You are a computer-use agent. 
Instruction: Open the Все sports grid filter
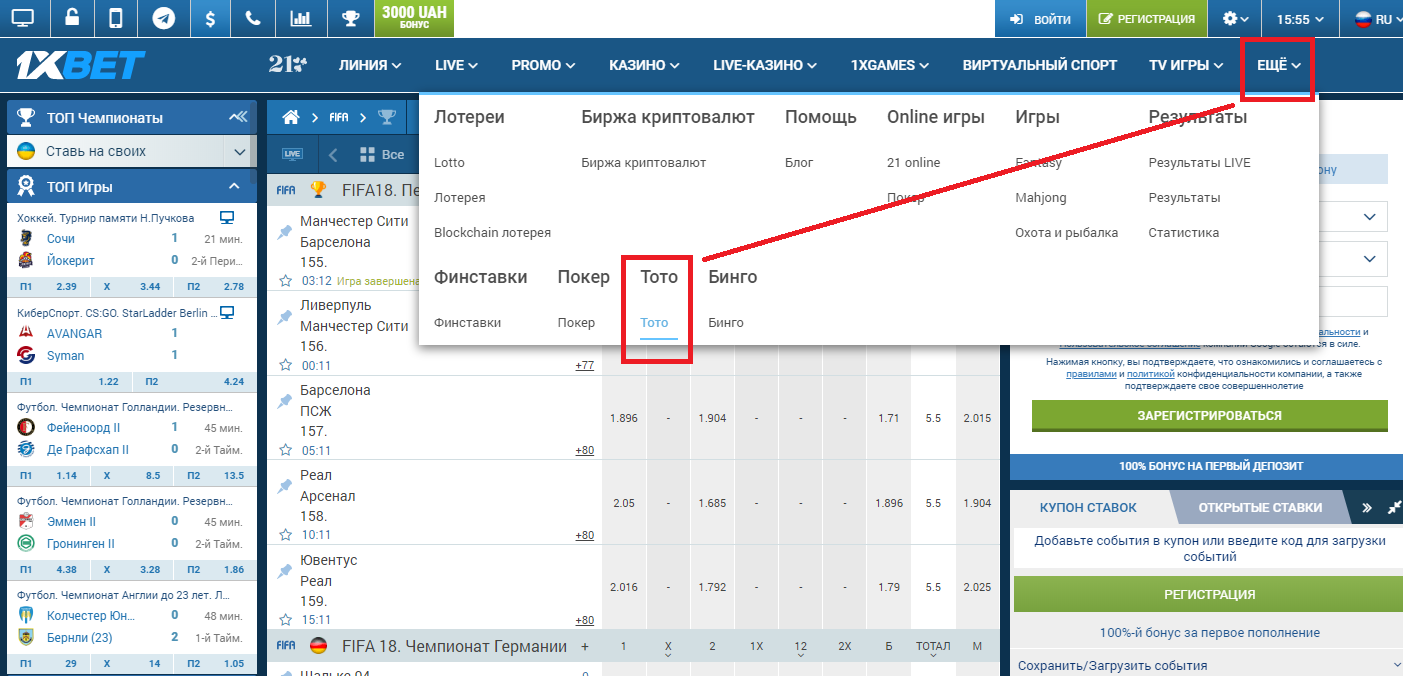(381, 155)
